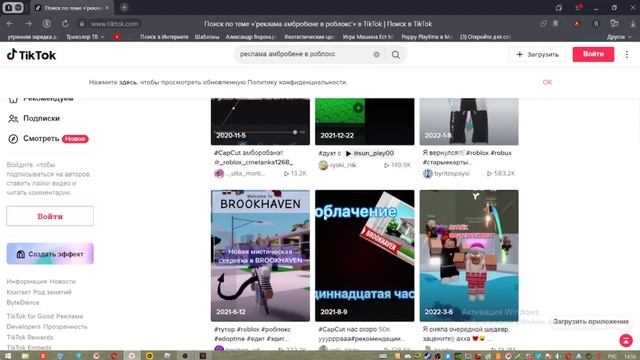The width and height of the screenshot is (640, 360).
Task: Click the red floating button at the bottom right
Action: coord(626,340)
